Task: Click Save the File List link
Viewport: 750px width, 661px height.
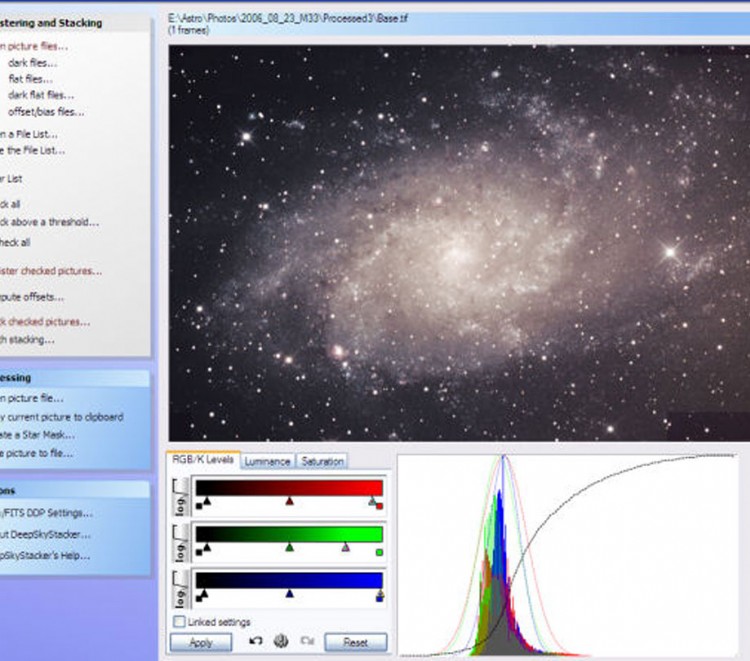Action: coord(32,150)
